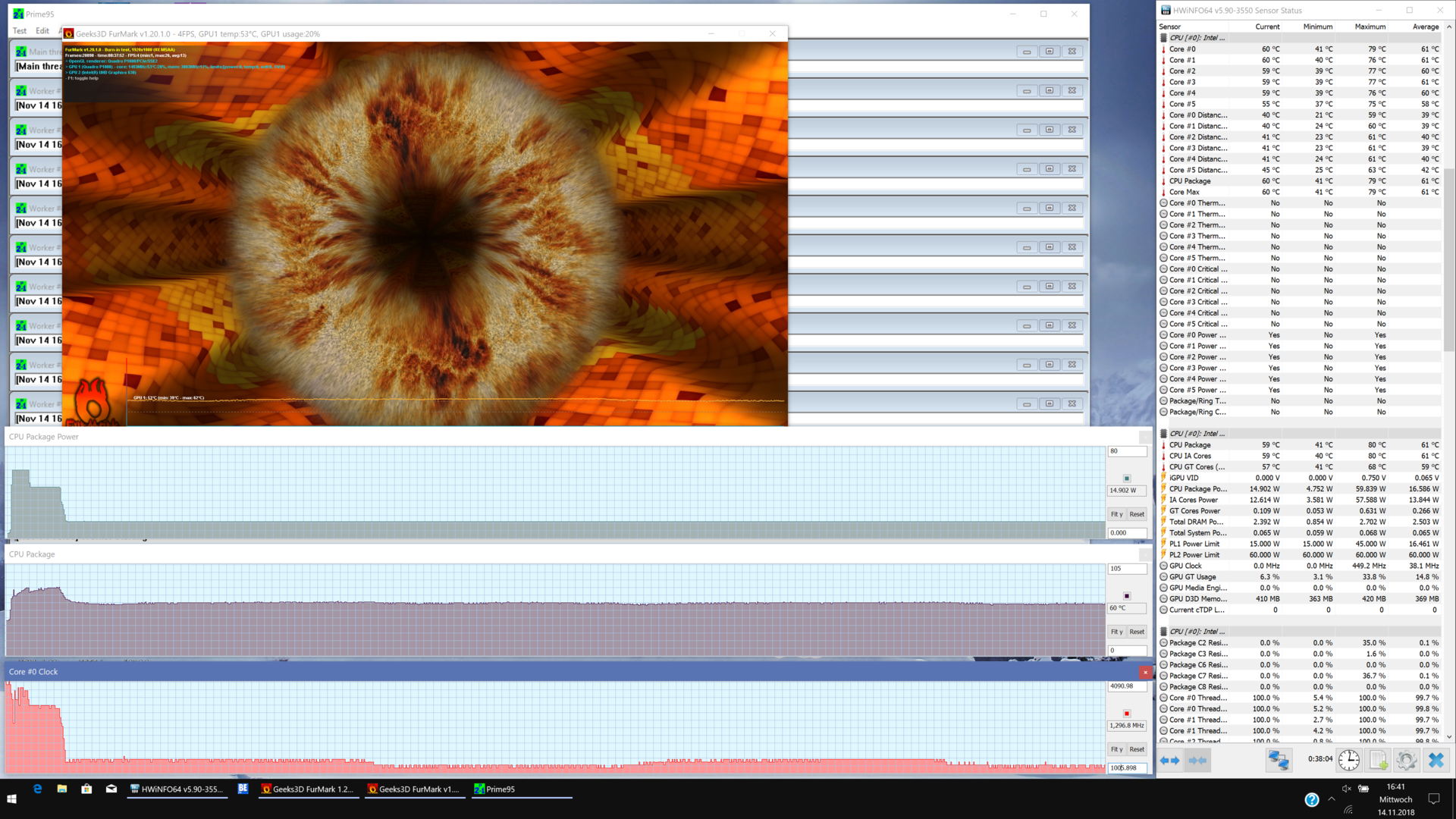This screenshot has width=1456, height=819.
Task: Click Reset button in Core #0 Clock graph
Action: coord(1137,749)
